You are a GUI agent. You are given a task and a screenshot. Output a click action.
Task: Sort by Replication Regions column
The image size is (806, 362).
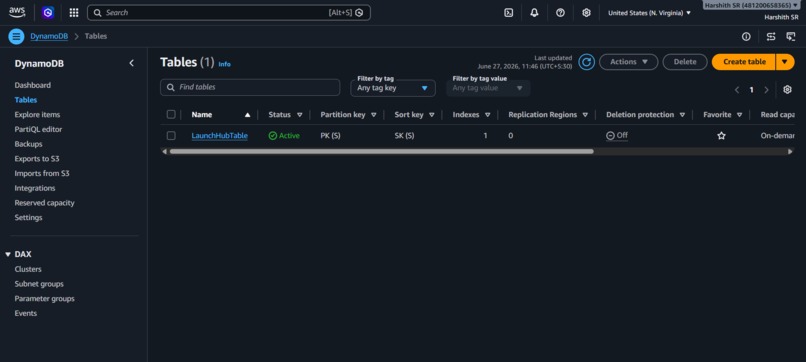(x=585, y=115)
